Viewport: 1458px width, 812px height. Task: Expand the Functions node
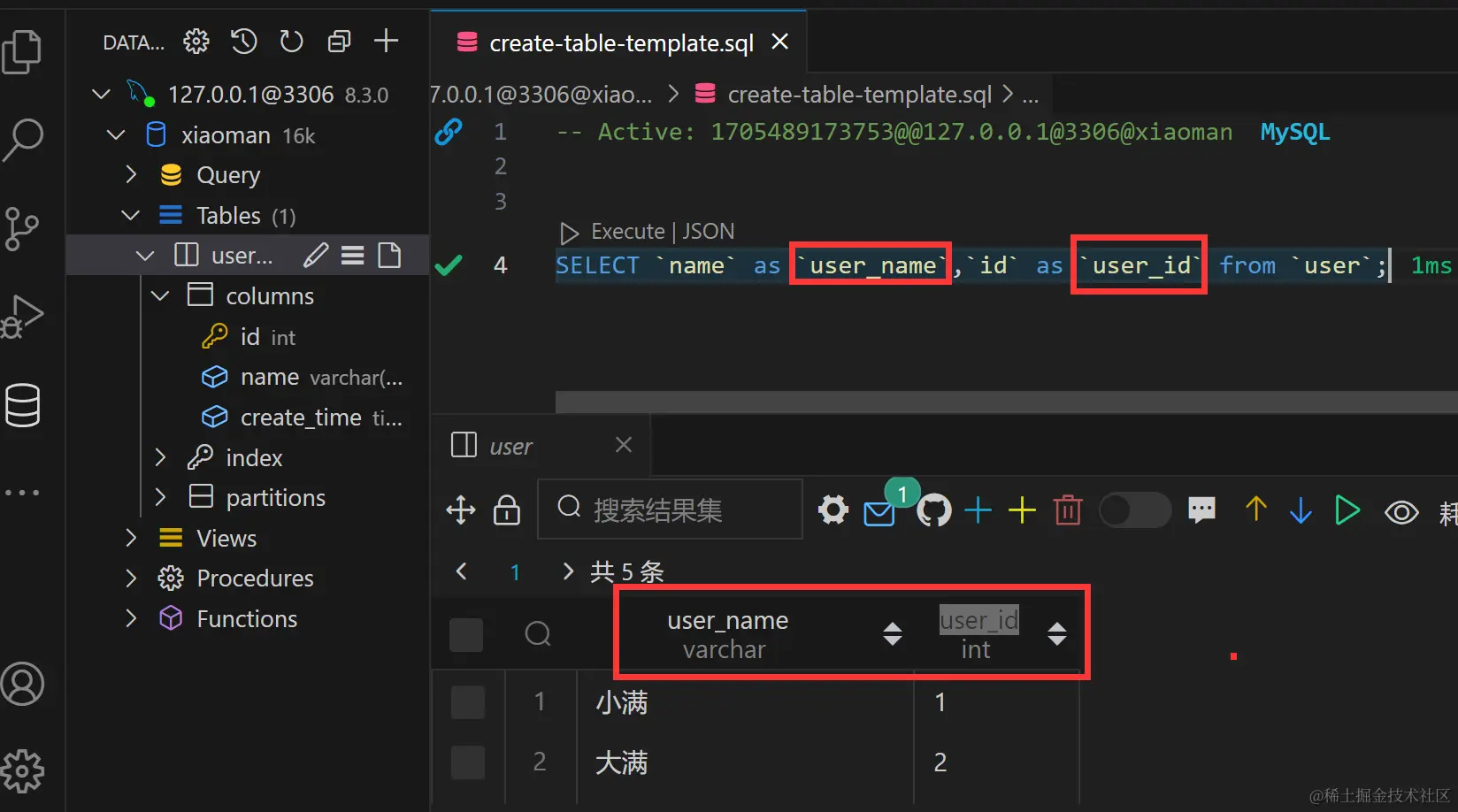(x=131, y=618)
